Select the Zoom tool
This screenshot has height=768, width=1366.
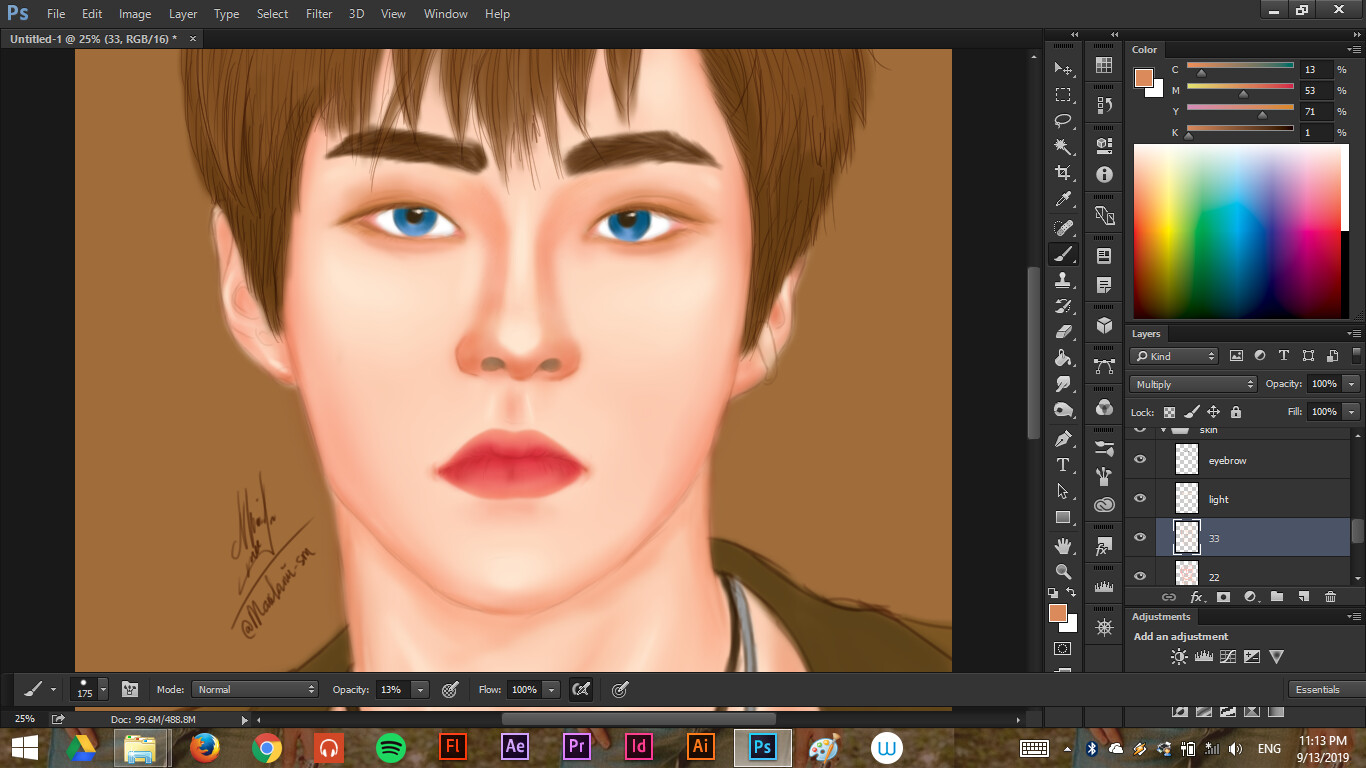click(1063, 572)
